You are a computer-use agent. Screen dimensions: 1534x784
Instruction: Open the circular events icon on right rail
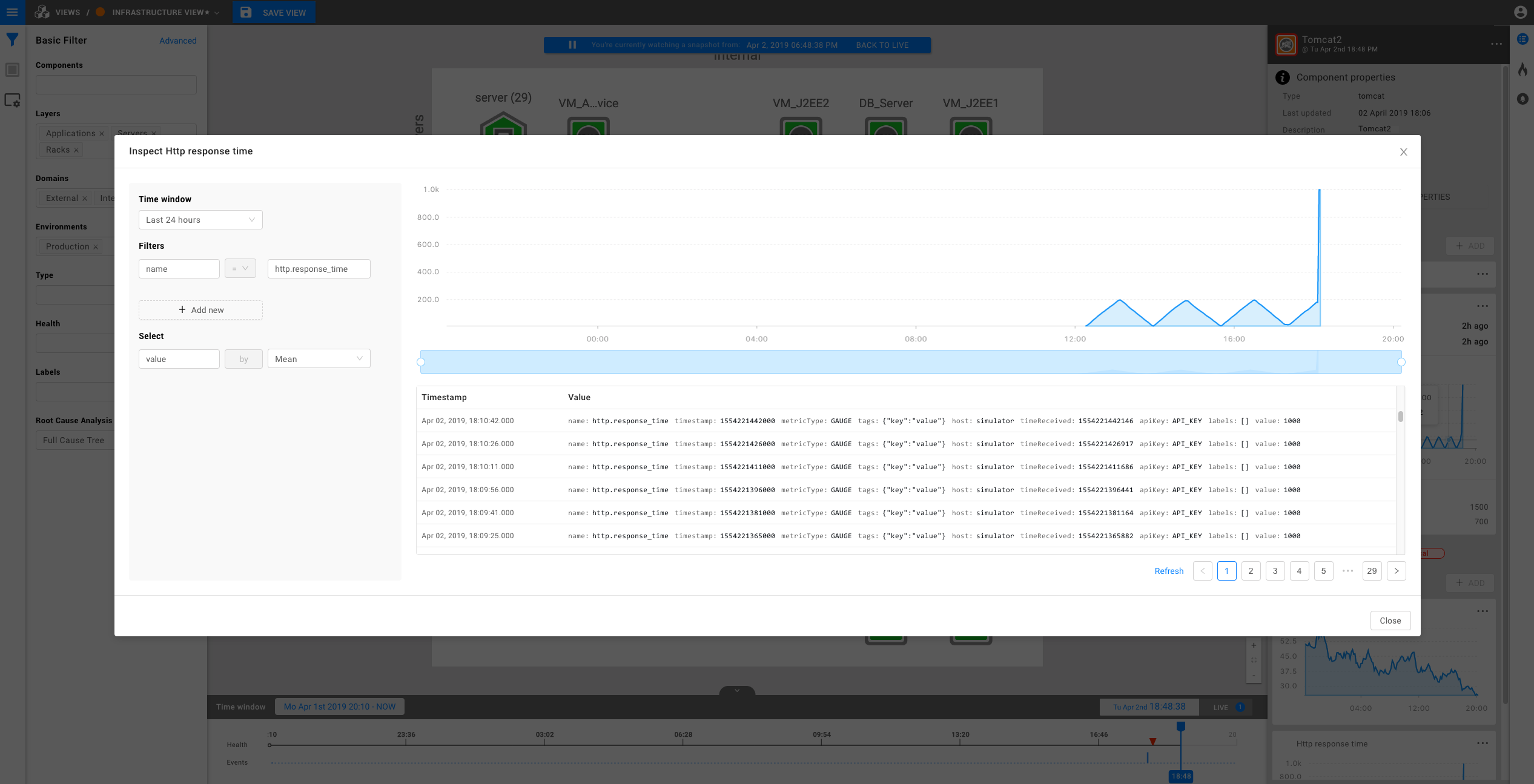click(1522, 99)
